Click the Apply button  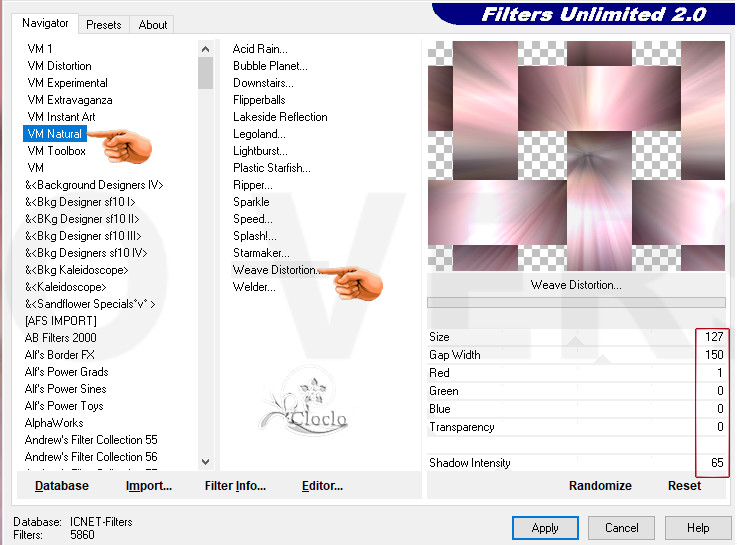tap(545, 528)
